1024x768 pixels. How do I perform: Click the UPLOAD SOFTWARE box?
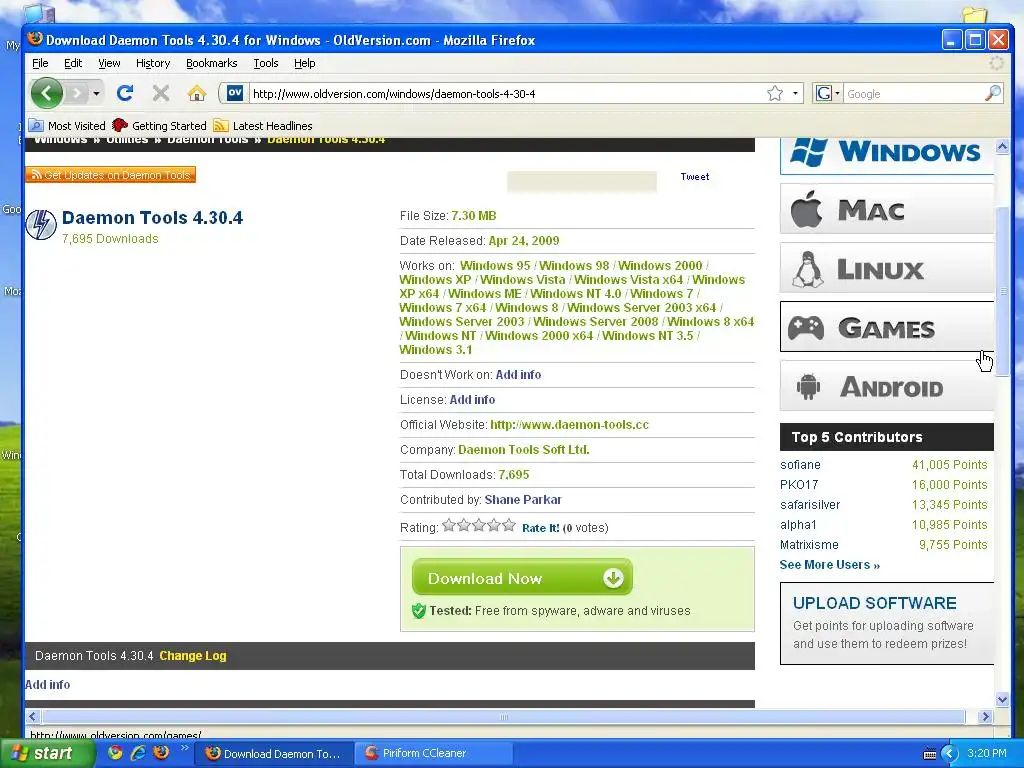click(887, 623)
